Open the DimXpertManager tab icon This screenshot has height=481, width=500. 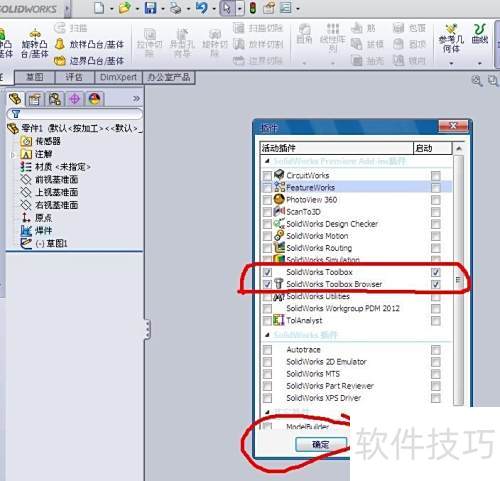[x=75, y=99]
